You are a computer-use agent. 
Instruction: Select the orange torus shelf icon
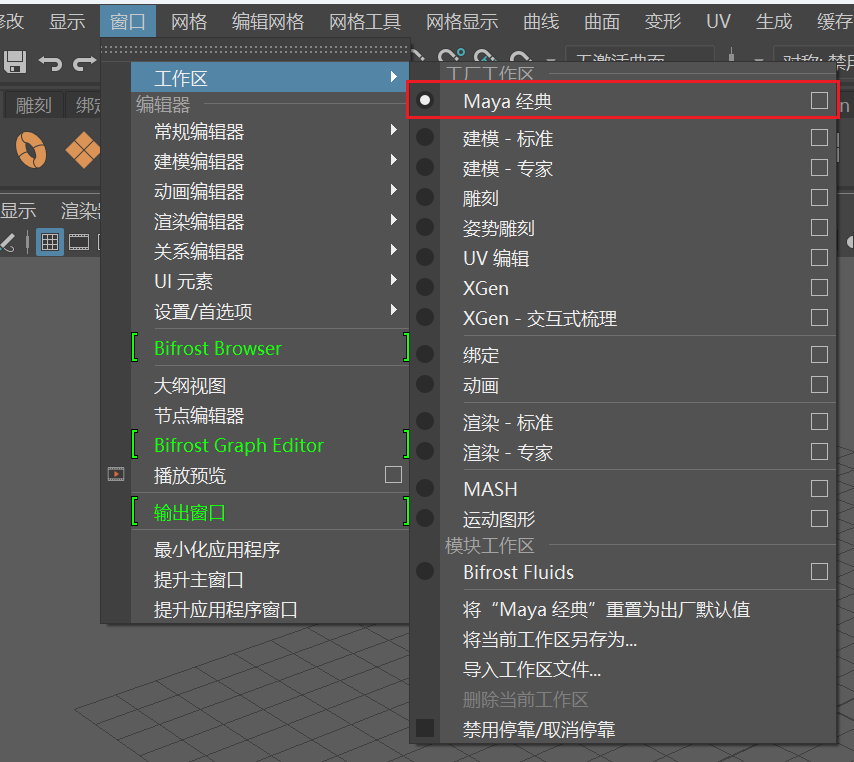(x=31, y=150)
